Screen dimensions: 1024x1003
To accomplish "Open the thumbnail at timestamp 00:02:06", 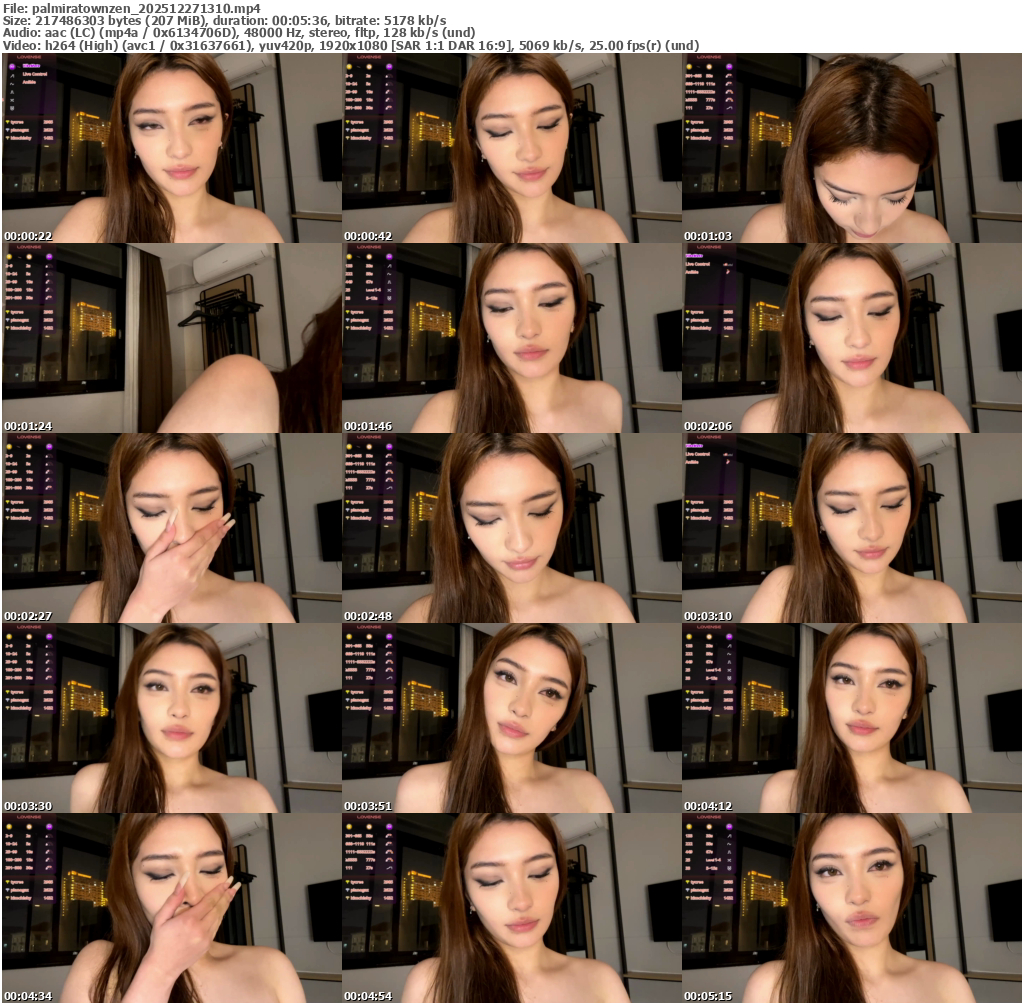I will coord(852,338).
